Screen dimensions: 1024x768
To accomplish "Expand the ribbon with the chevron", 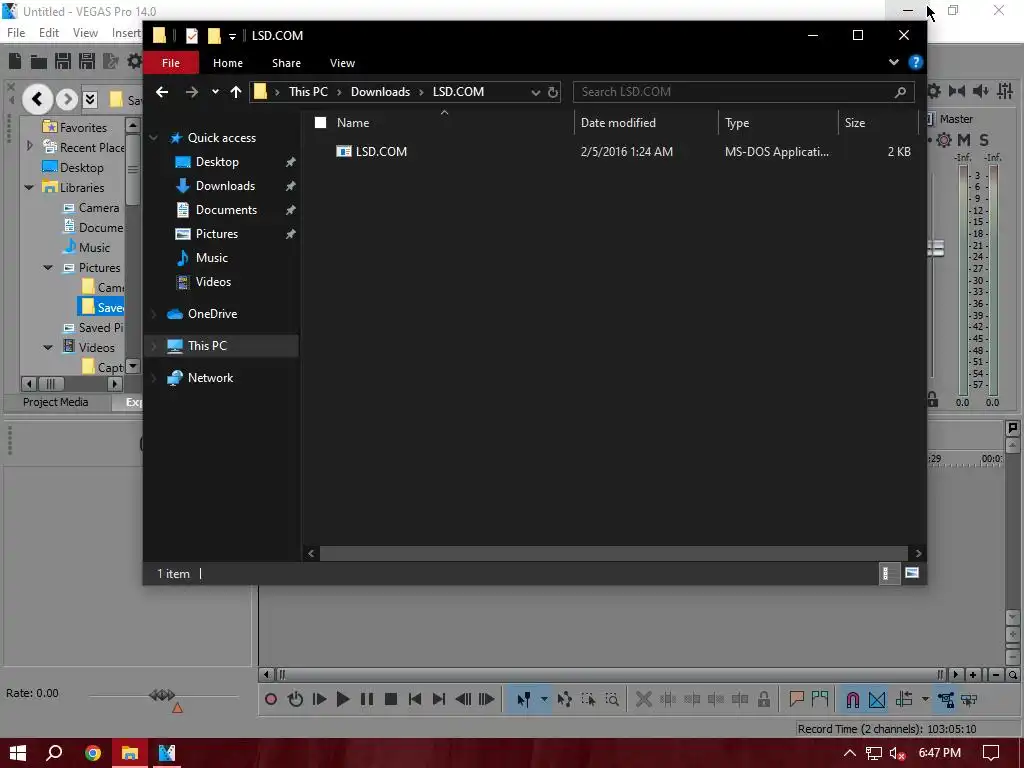I will 893,62.
